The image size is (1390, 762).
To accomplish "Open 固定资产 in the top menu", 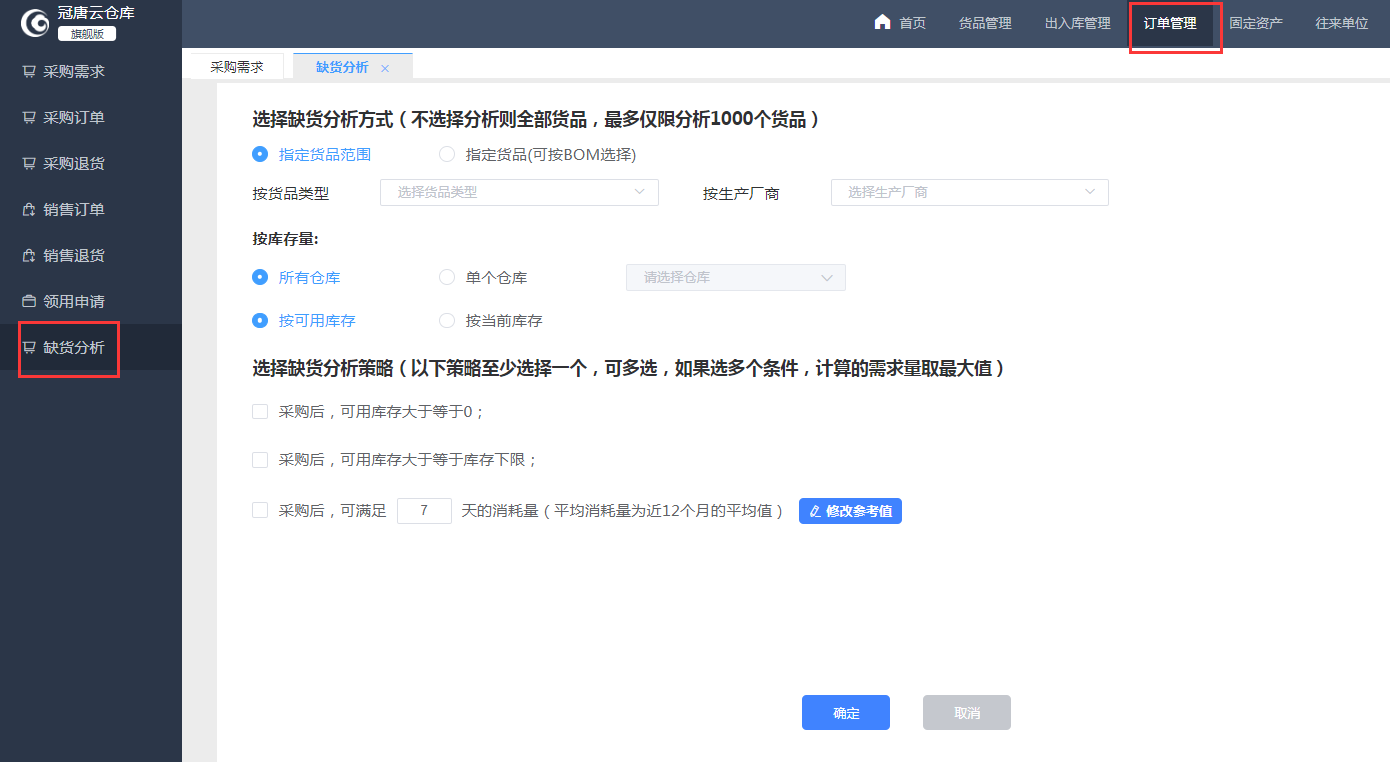I will coord(1256,23).
